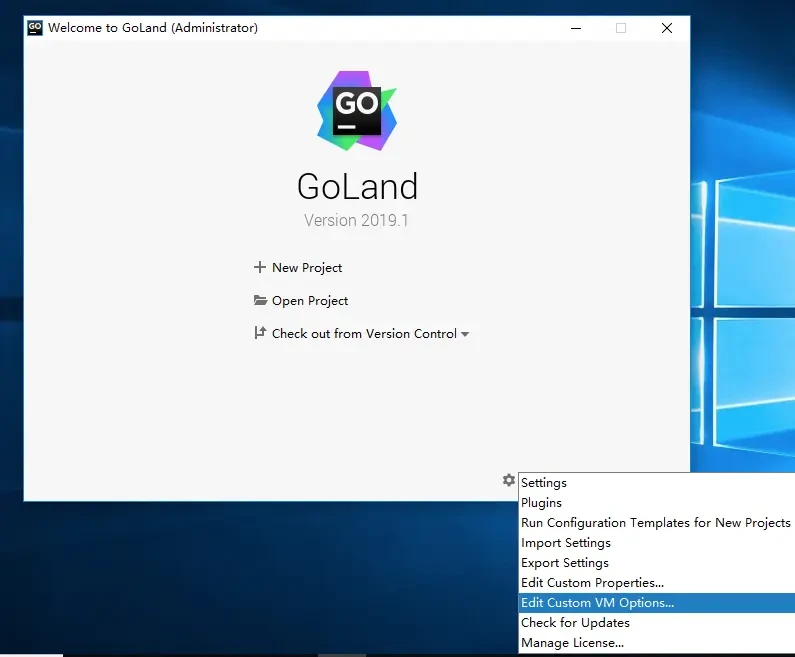Click the plus icon beside New Project
Viewport: 795px width, 657px height.
point(260,268)
